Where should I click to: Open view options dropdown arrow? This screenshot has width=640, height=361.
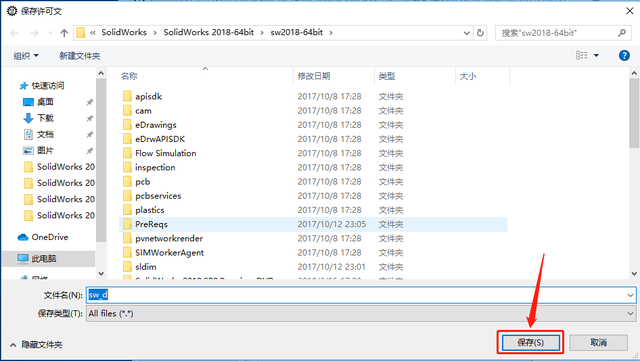coord(596,56)
